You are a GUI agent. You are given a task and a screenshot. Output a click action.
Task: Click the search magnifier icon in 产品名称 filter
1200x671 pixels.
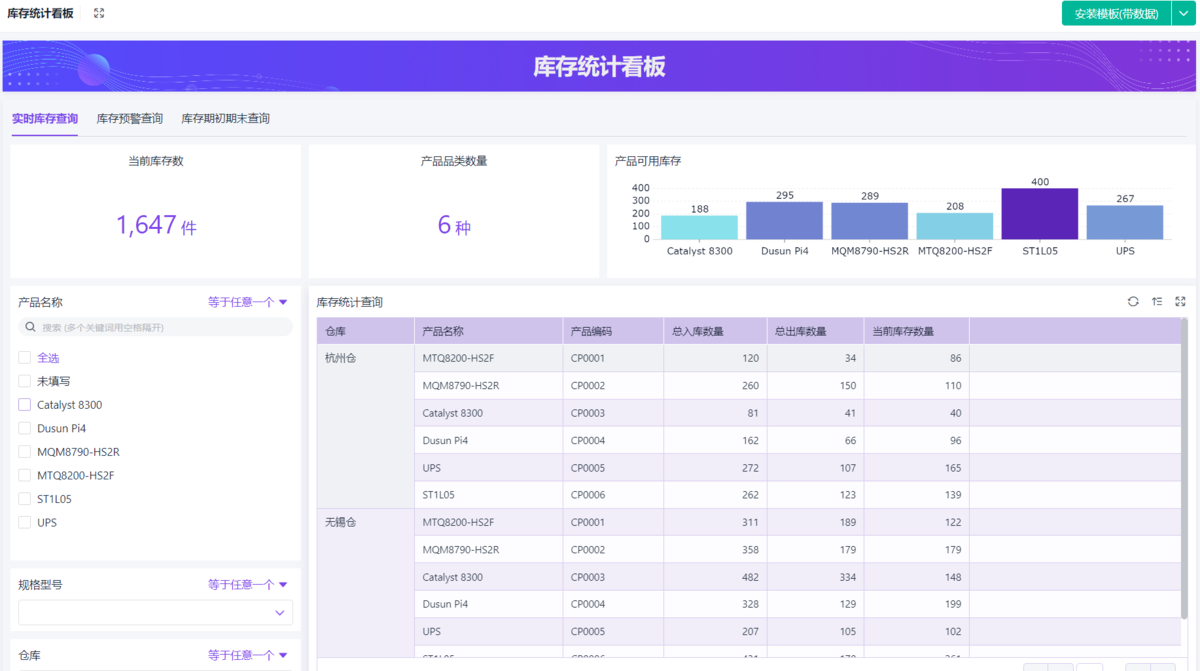tap(29, 327)
